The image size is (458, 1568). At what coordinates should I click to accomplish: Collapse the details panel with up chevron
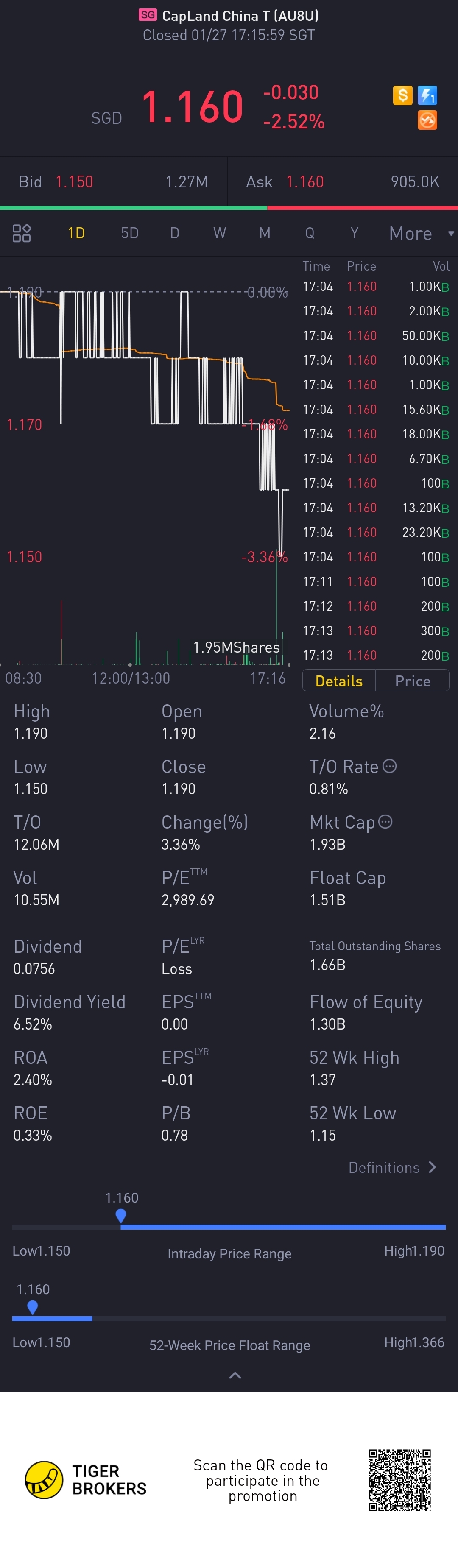click(235, 1375)
